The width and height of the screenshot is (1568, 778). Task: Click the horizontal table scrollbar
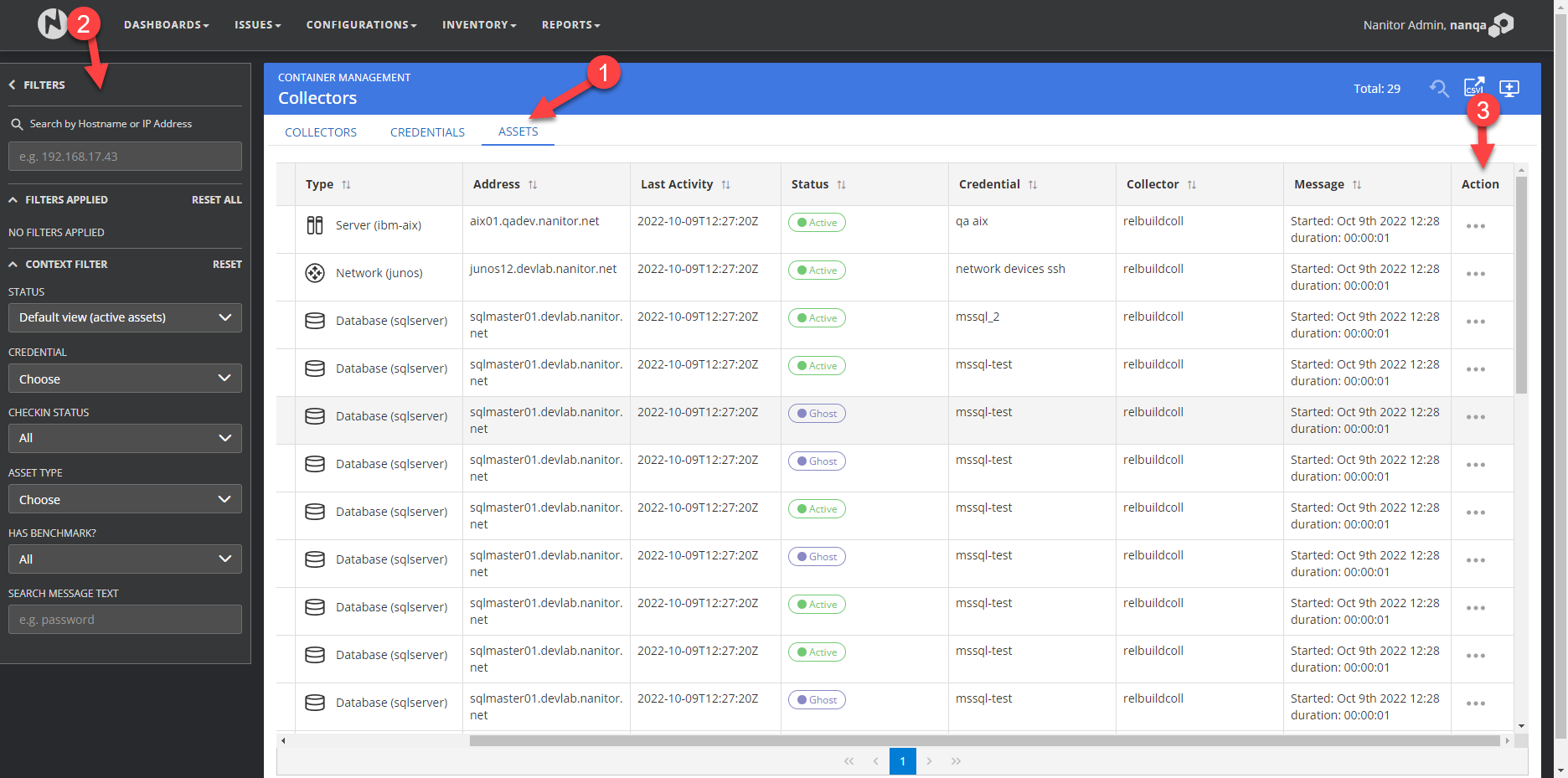(x=984, y=740)
